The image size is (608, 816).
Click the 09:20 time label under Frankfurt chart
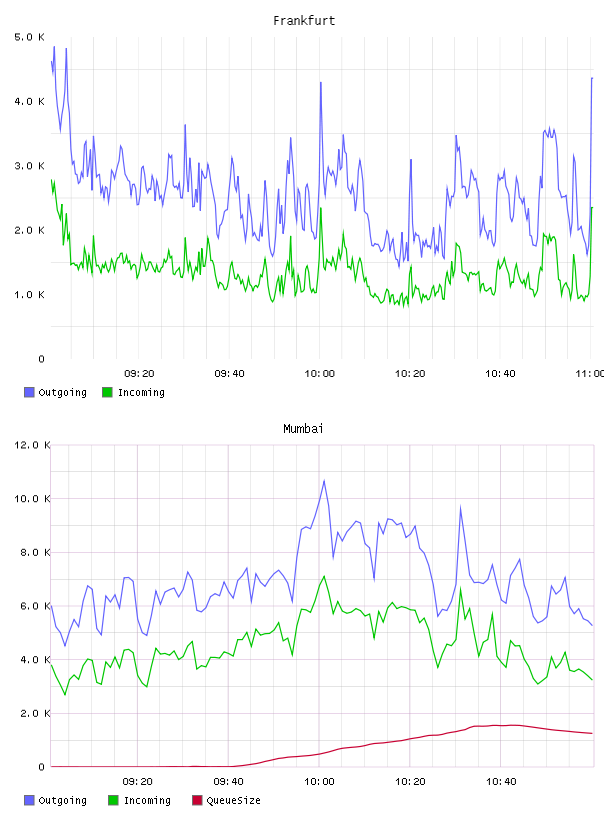(139, 374)
